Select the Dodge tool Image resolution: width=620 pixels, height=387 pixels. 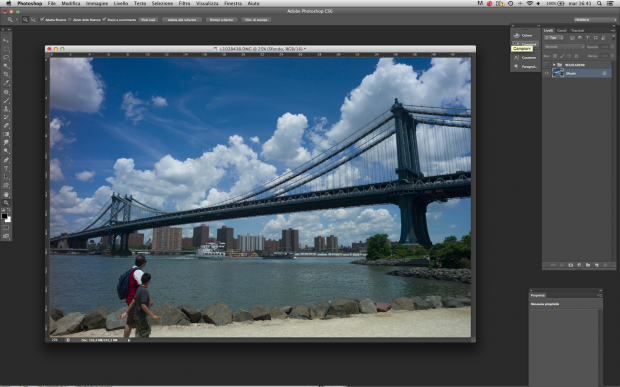tap(6, 151)
